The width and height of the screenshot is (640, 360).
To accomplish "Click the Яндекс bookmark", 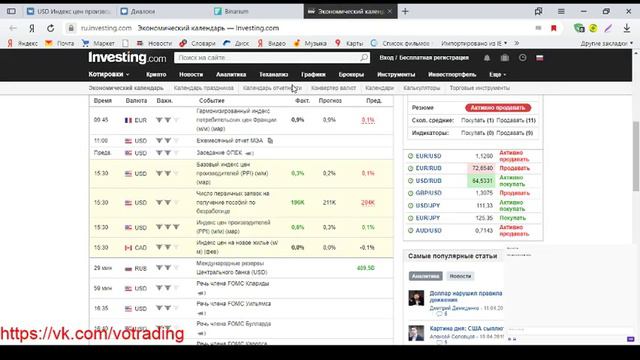I will point(23,43).
